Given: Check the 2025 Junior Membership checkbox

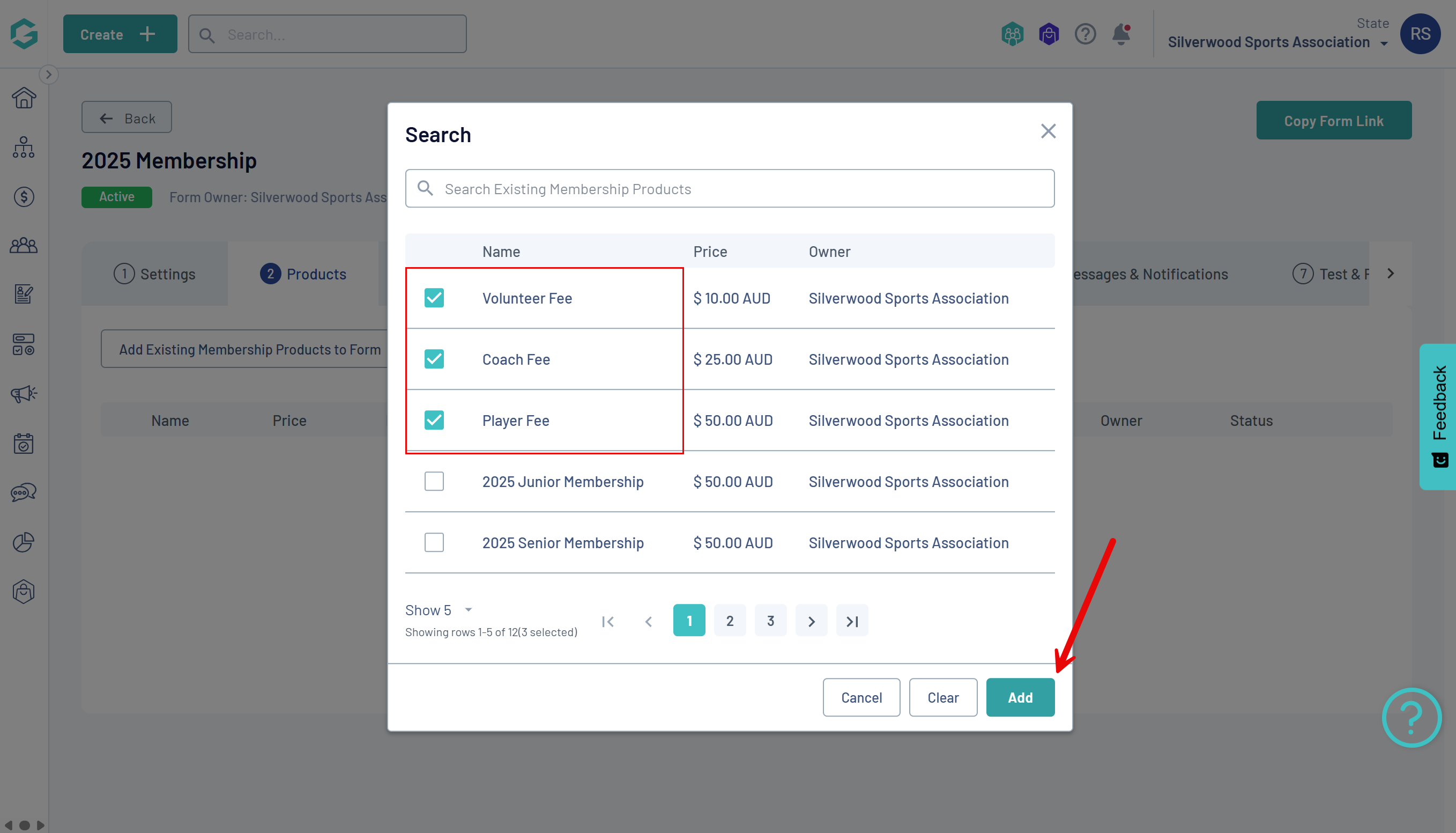Looking at the screenshot, I should (x=434, y=482).
